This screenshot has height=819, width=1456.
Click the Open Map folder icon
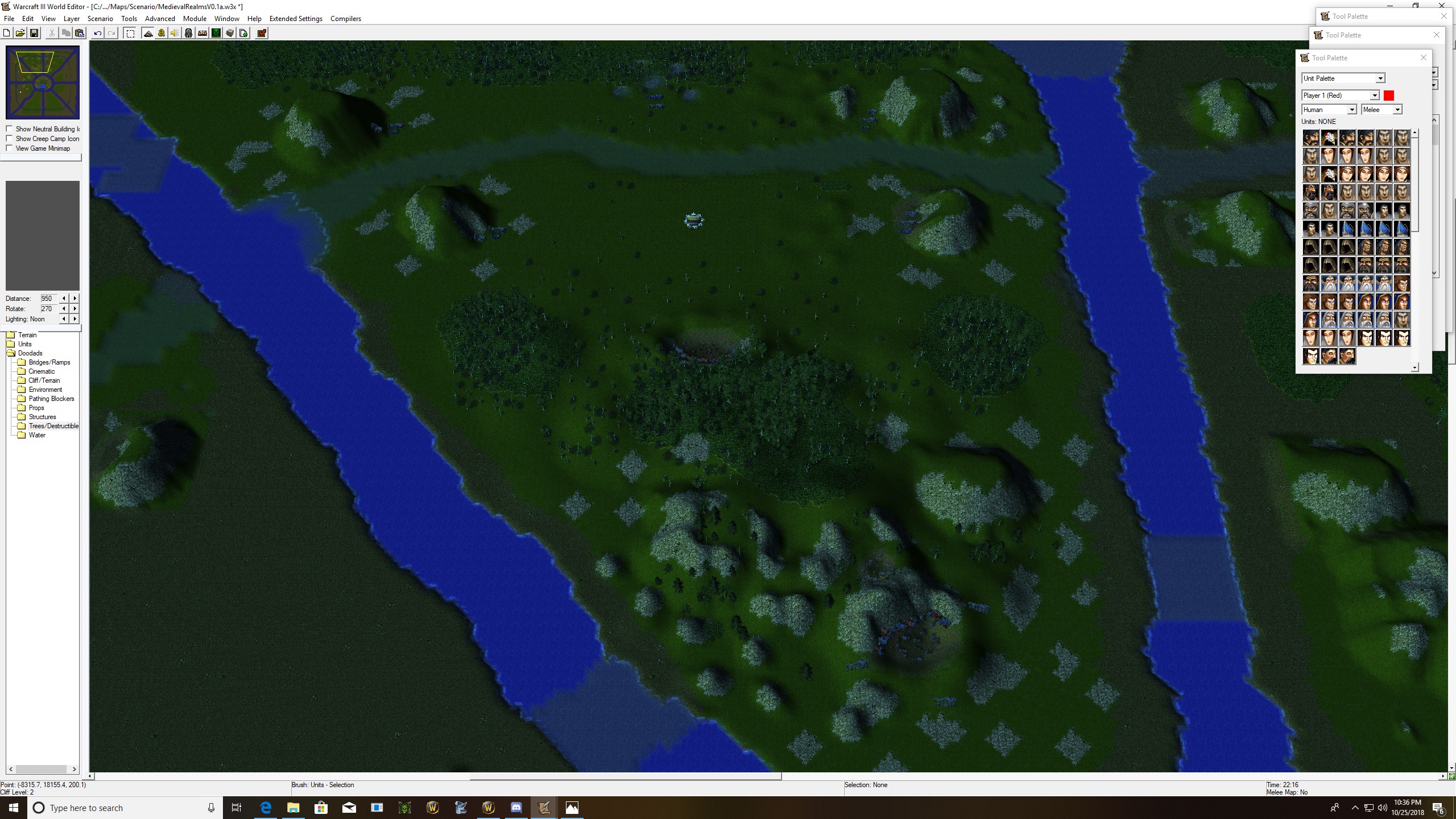click(20, 33)
